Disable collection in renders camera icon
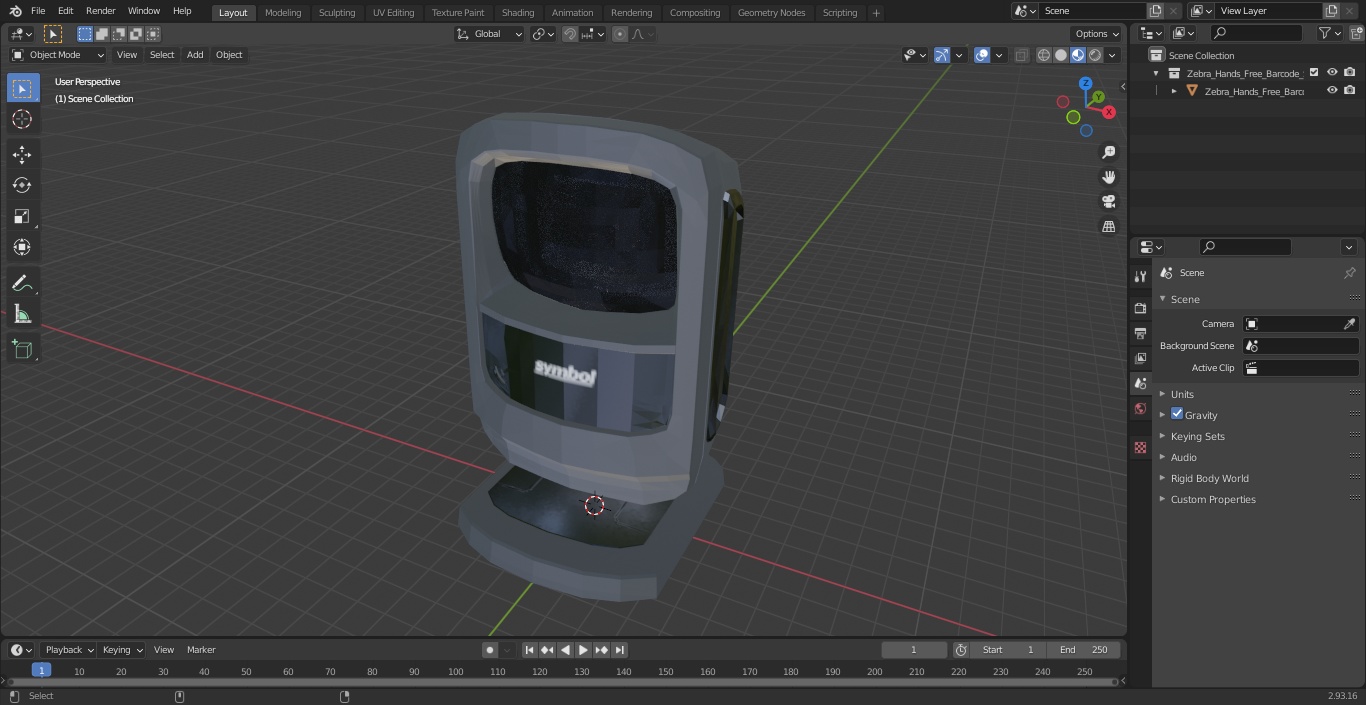 point(1350,73)
